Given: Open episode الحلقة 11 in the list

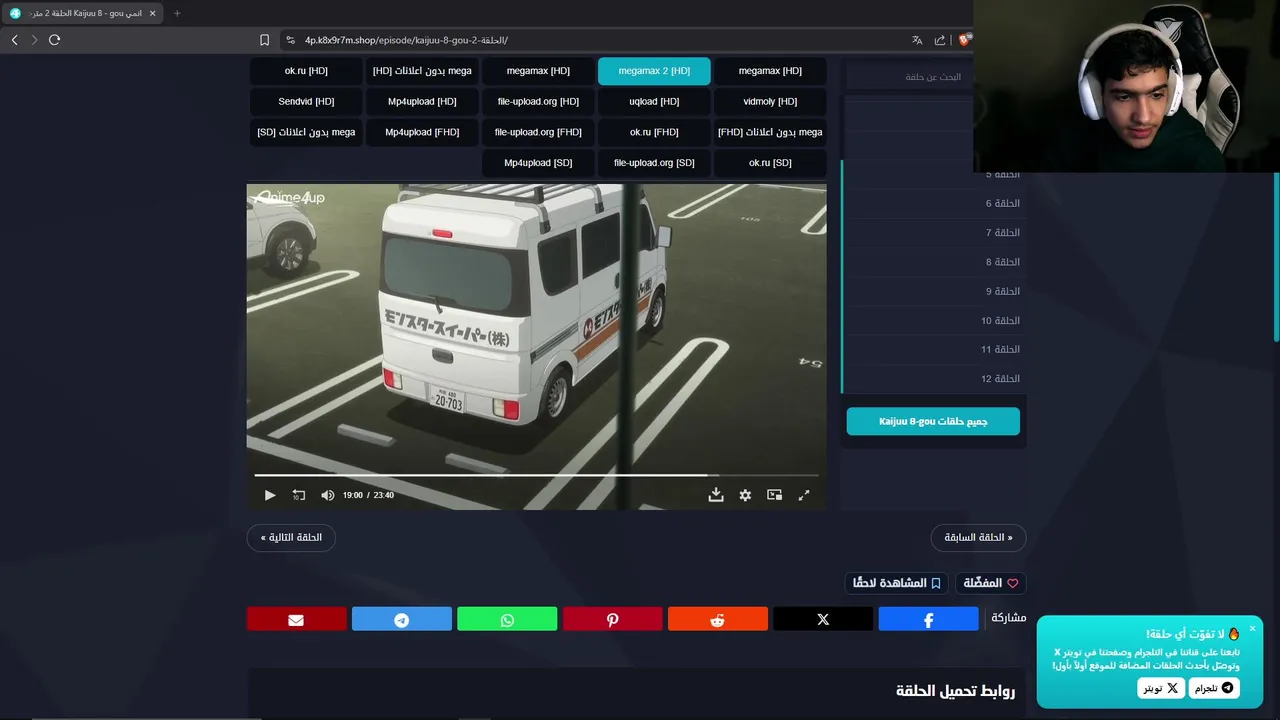Looking at the screenshot, I should (x=934, y=350).
